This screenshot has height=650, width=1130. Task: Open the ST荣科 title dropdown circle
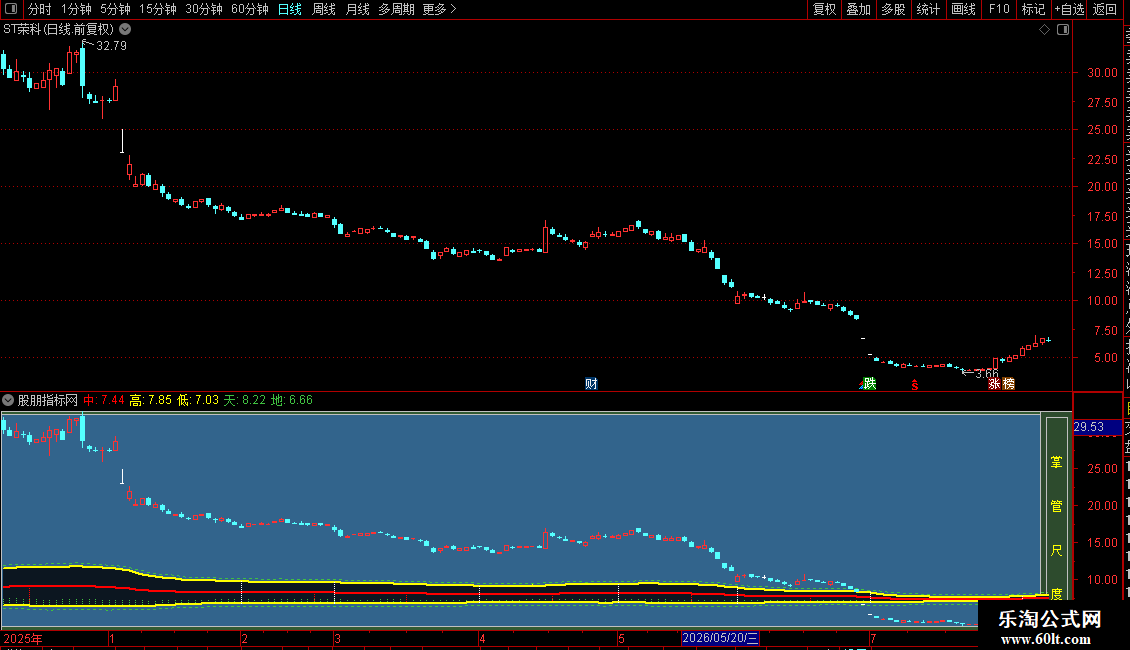125,30
